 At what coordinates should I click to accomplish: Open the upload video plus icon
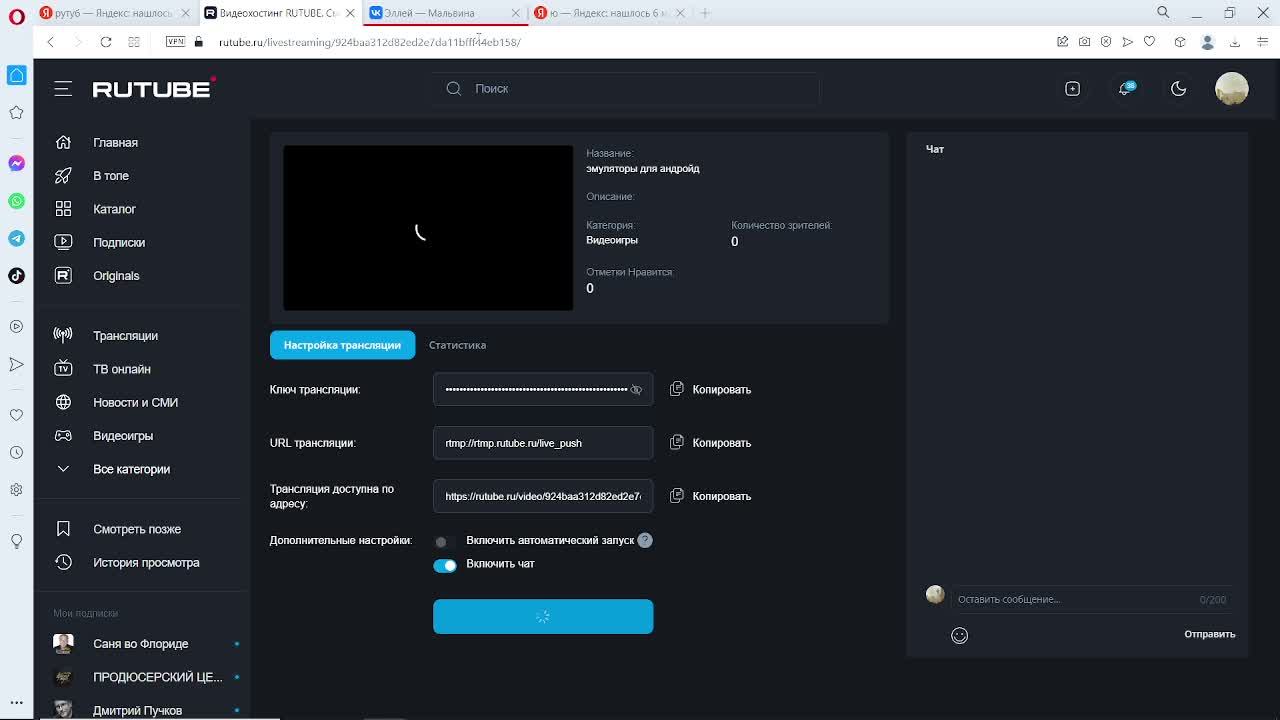point(1072,89)
